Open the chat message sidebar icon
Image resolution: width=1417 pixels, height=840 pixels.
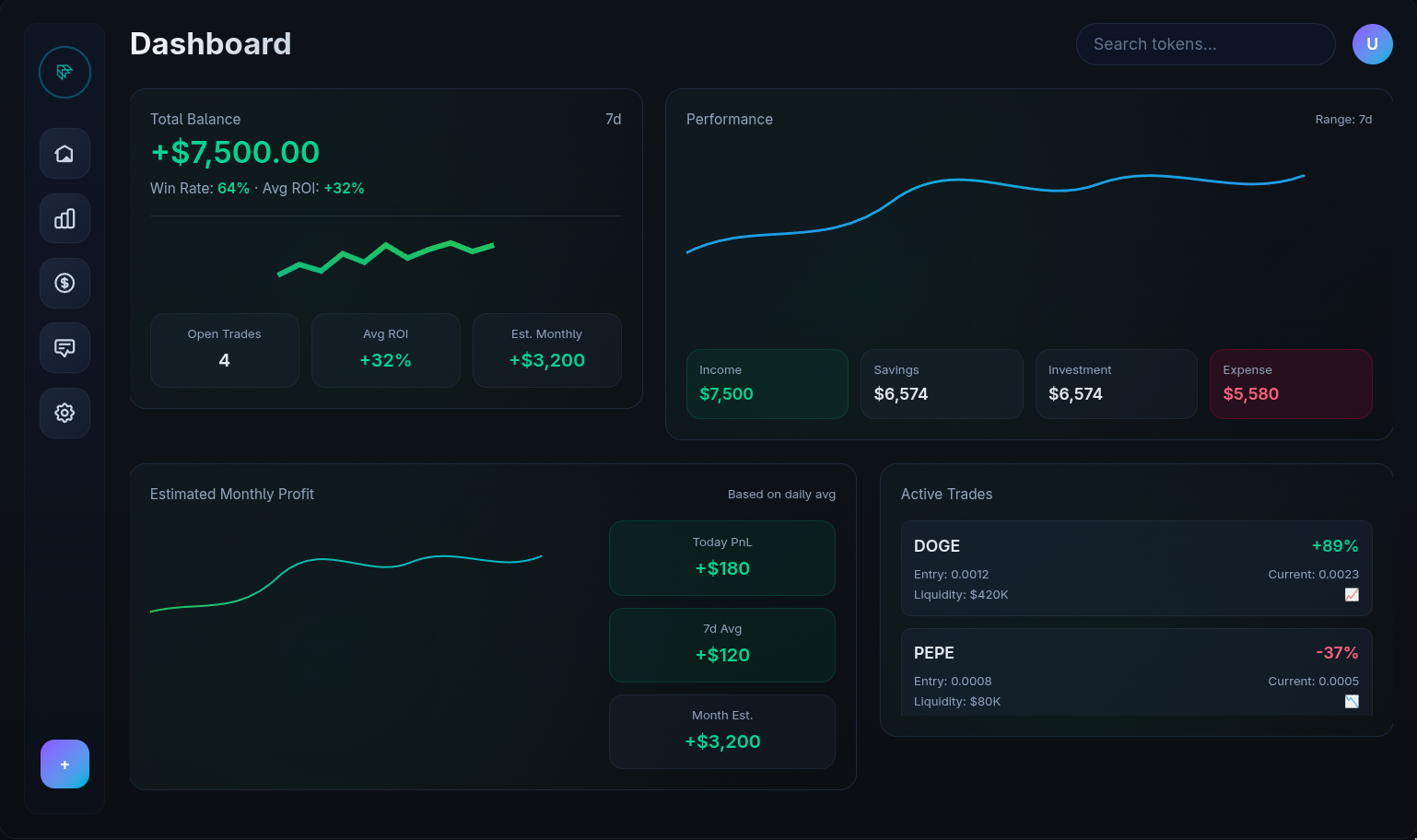coord(64,347)
